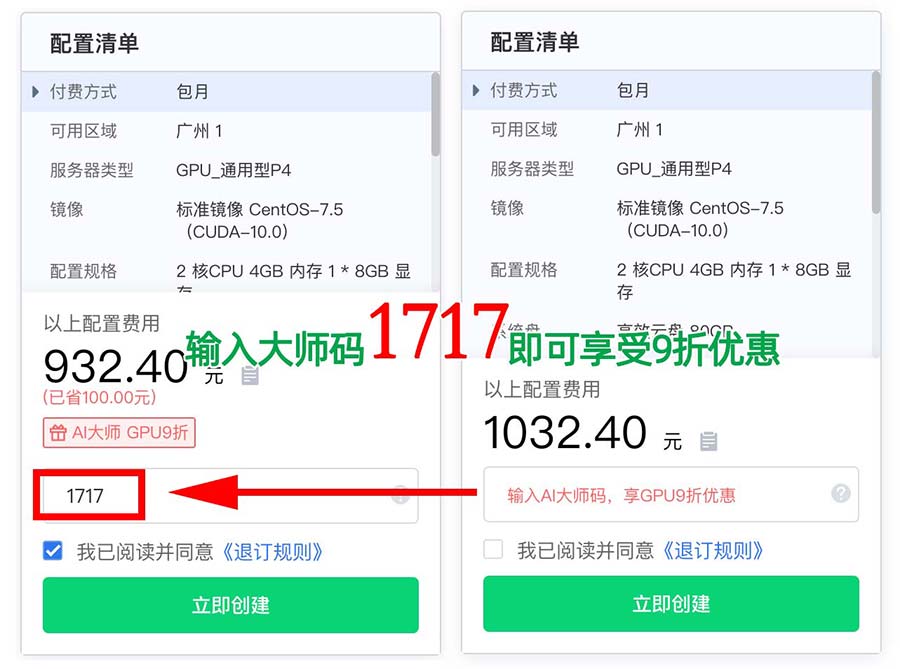The height and width of the screenshot is (669, 900).
Task: Open the right 《退订规则》 link
Action: (x=713, y=550)
